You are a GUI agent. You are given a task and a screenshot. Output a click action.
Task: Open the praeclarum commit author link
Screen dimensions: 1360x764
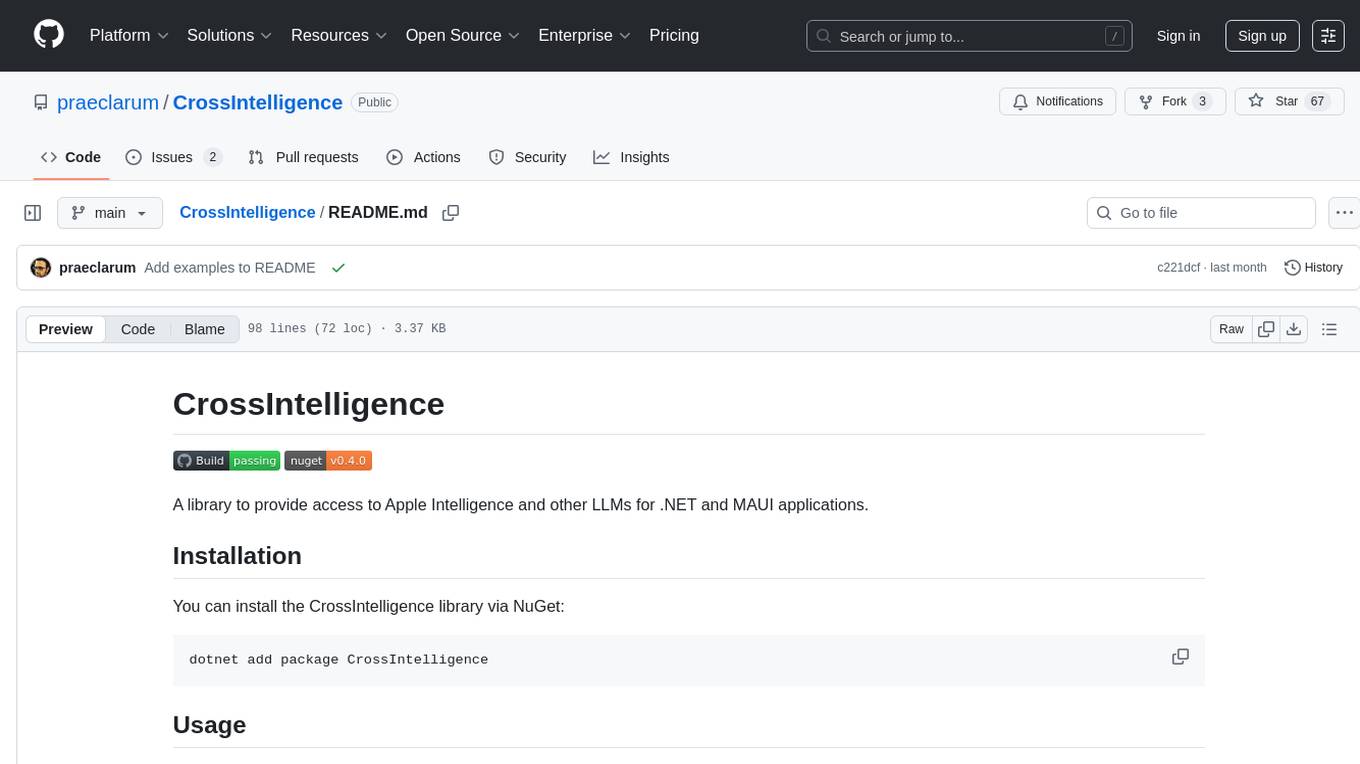click(x=97, y=268)
